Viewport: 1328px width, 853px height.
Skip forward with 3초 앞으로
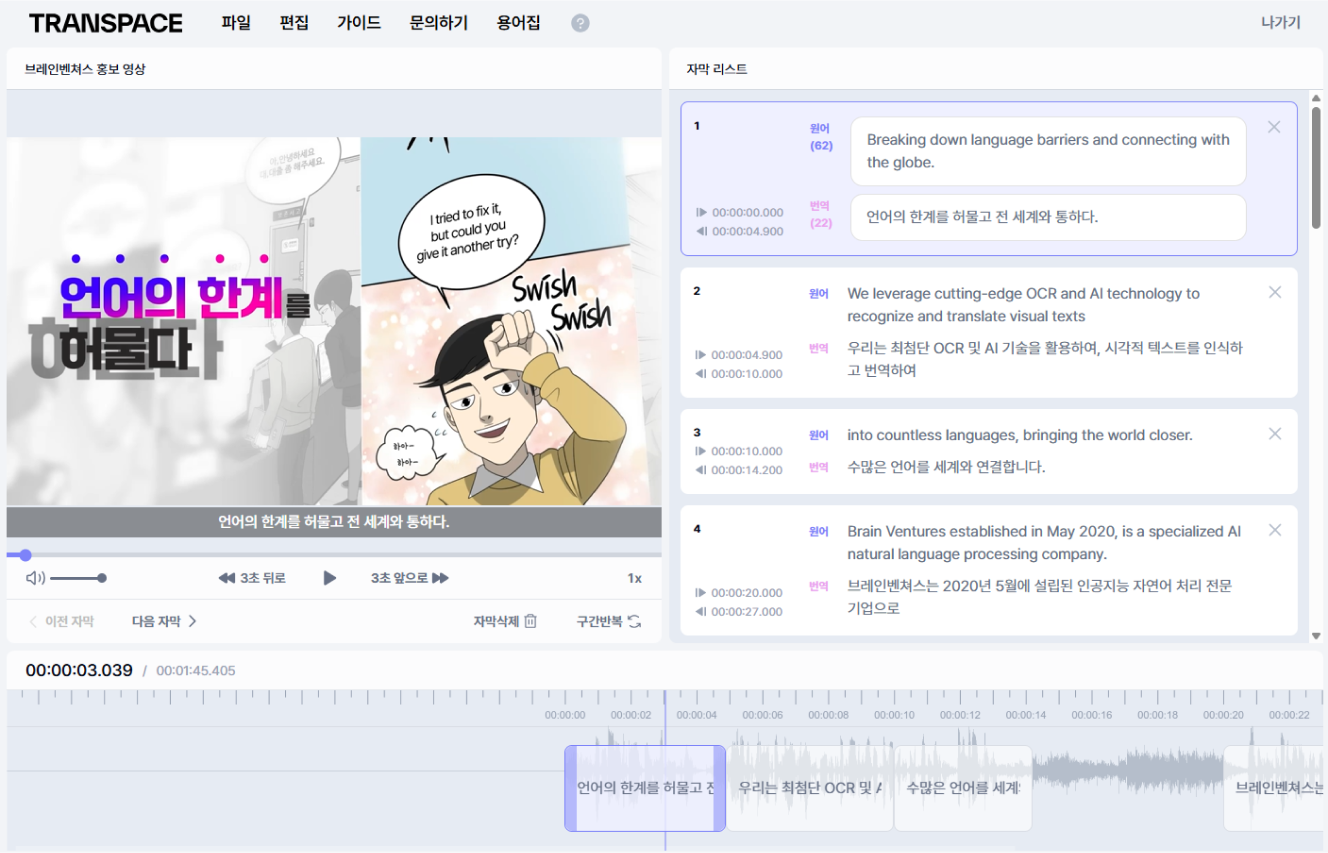pos(409,578)
